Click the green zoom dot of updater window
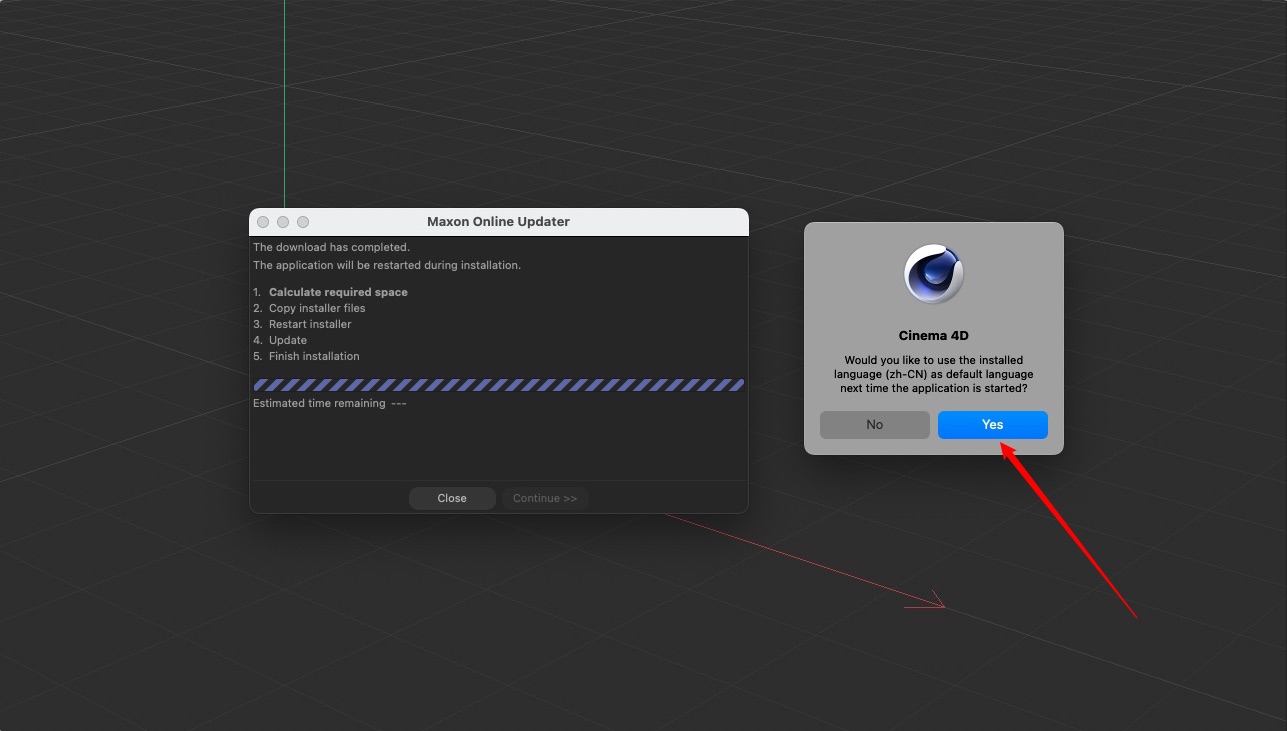This screenshot has height=731, width=1287. (303, 222)
